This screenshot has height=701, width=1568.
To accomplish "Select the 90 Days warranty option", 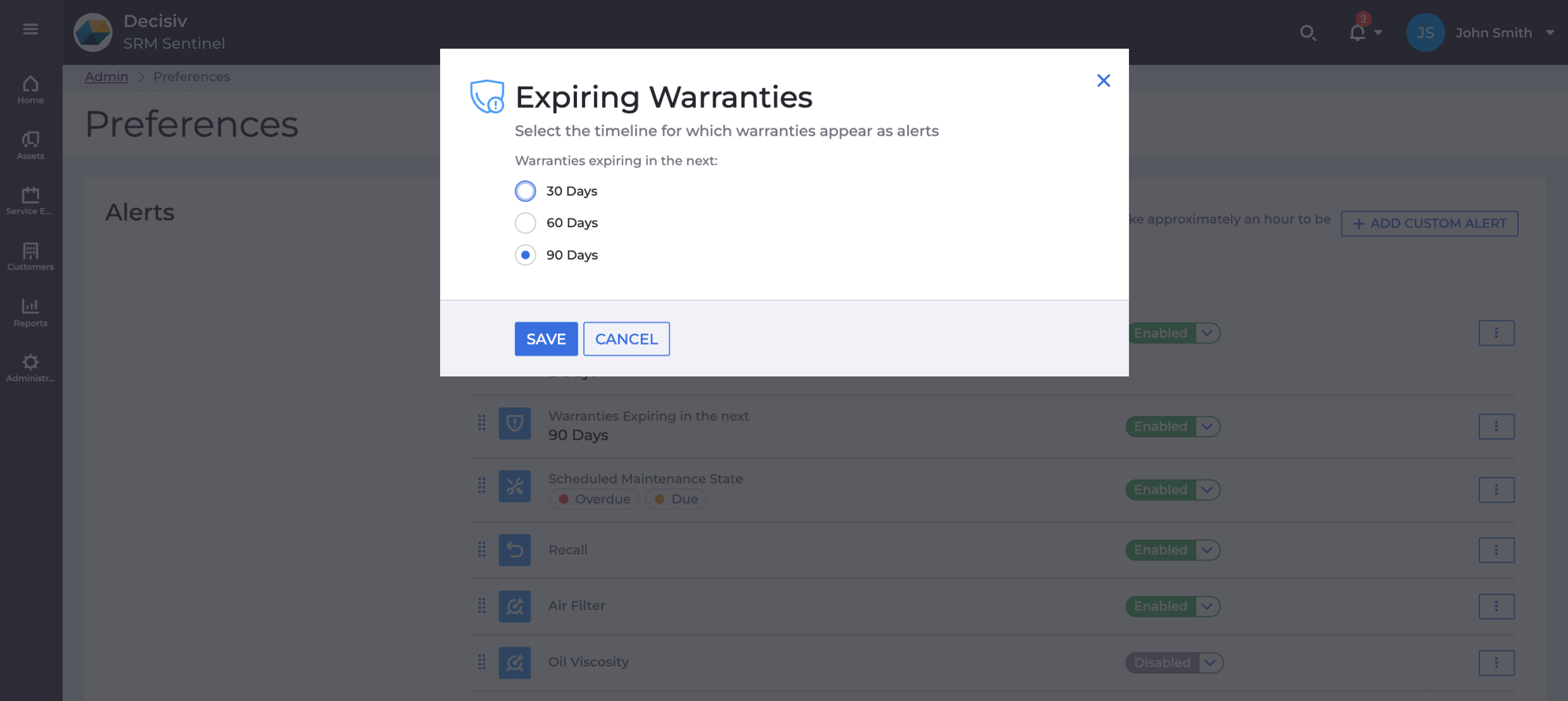I will [x=524, y=255].
